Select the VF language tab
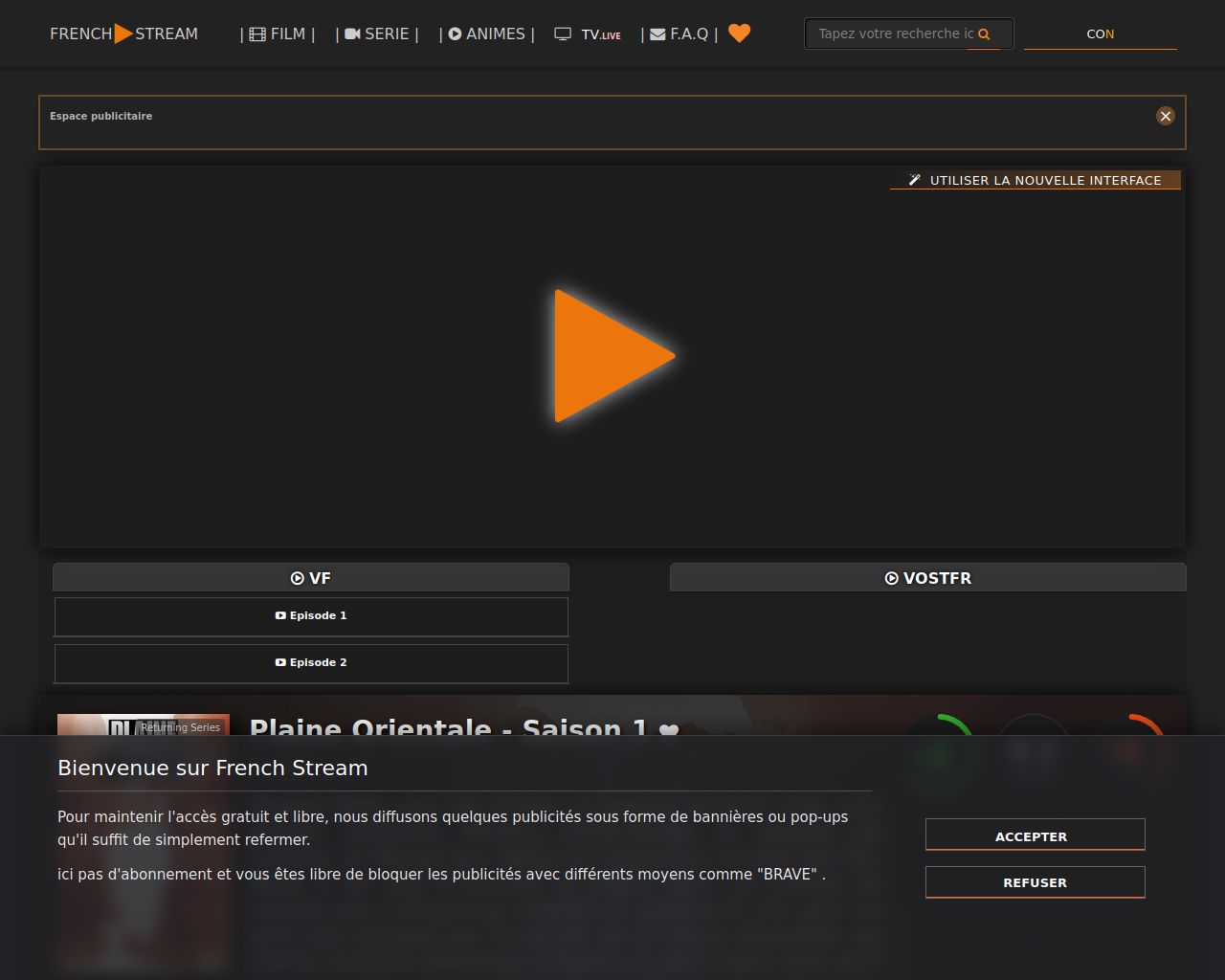Viewport: 1225px width, 980px height. [311, 578]
